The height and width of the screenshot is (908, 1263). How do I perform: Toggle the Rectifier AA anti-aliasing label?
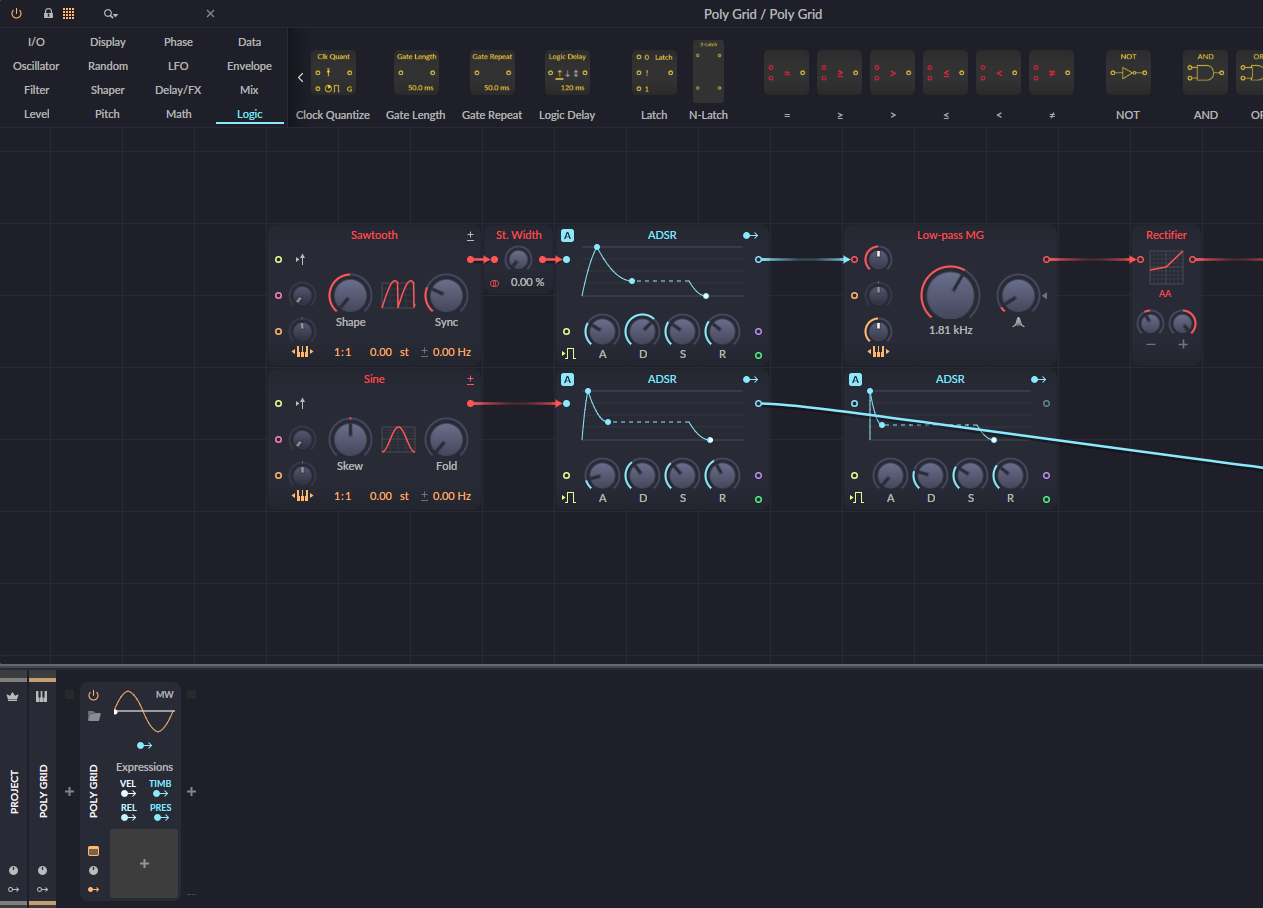[x=1165, y=294]
